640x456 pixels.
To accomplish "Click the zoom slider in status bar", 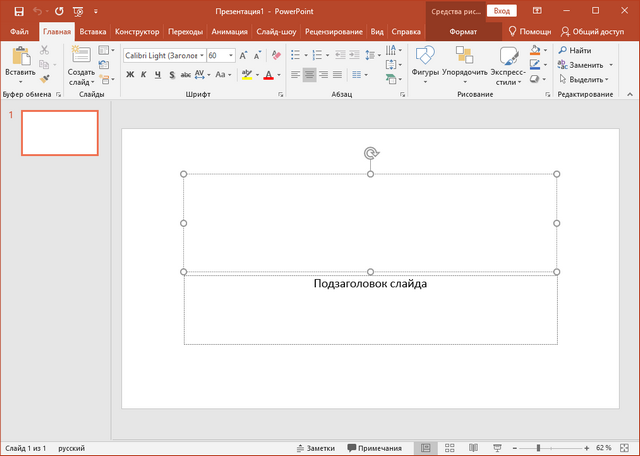I will [540, 448].
